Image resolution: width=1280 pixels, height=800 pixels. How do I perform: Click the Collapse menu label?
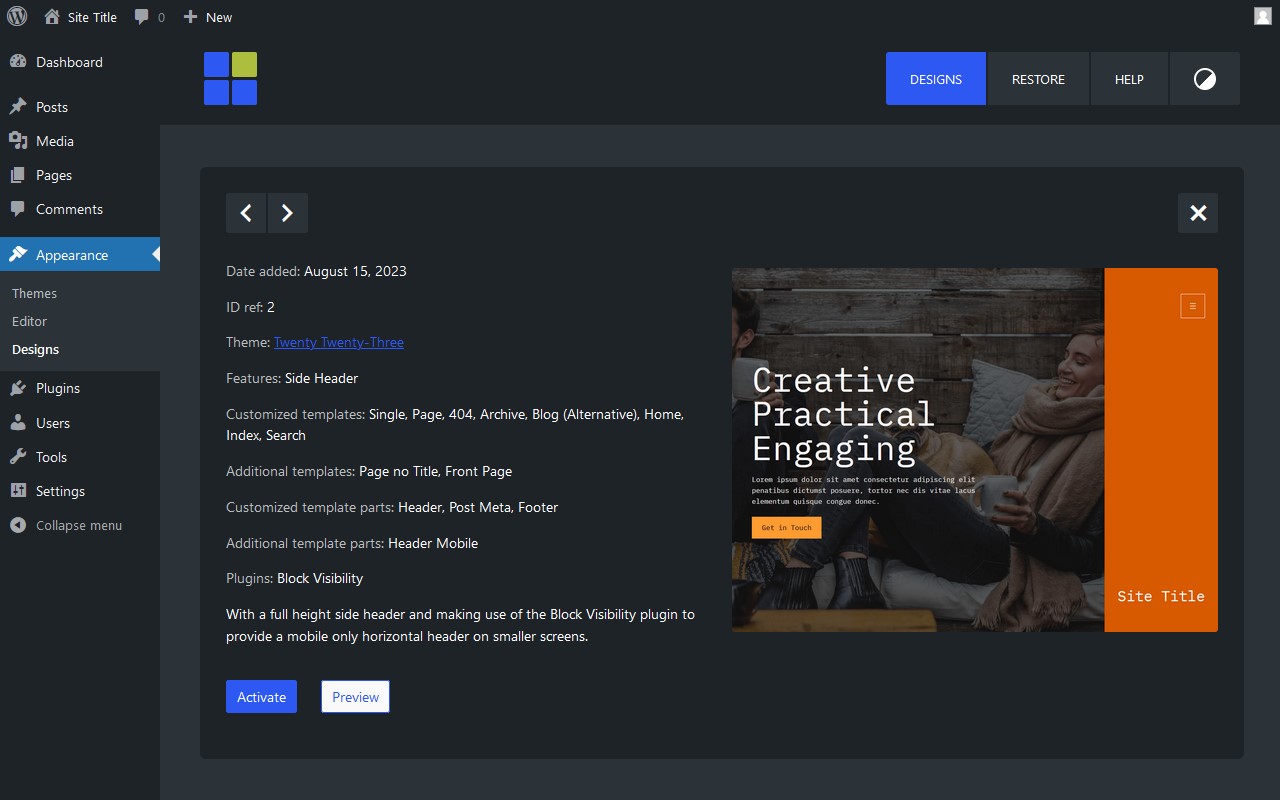click(79, 525)
